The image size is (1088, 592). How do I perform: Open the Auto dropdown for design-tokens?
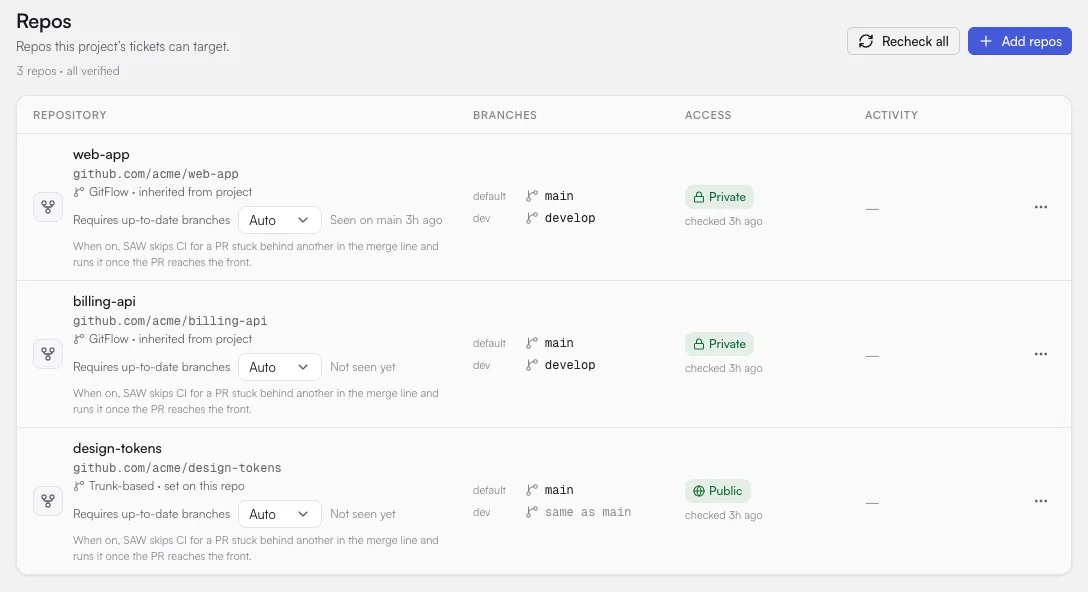click(280, 514)
